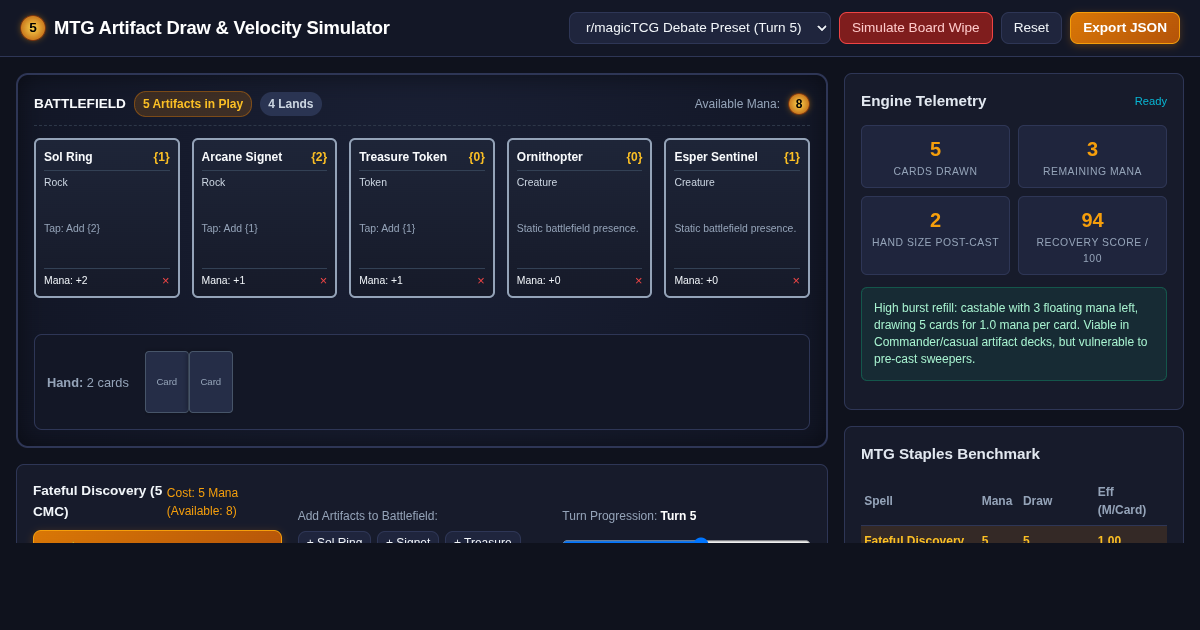Click the Mana column header in benchmark
1200x630 pixels.
point(997,501)
